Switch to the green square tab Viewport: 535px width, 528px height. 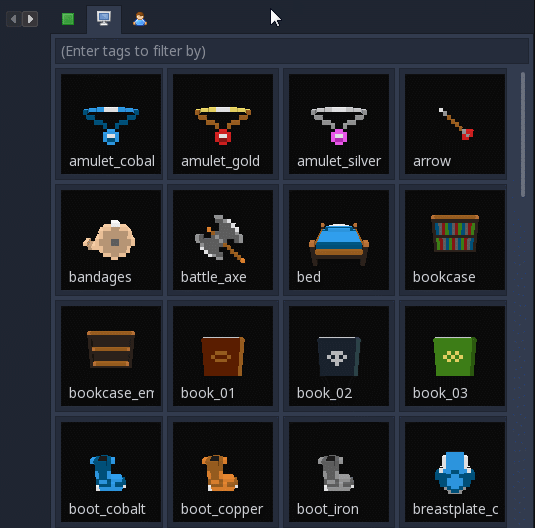68,19
